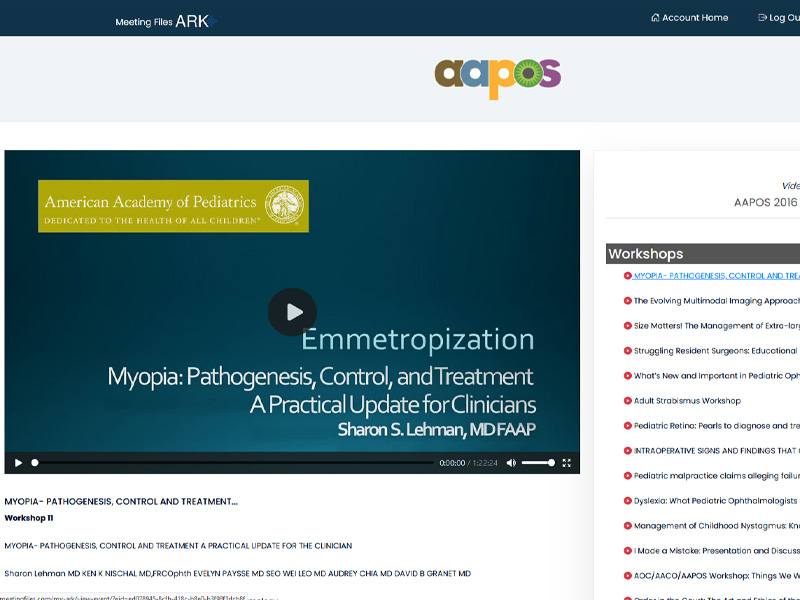This screenshot has width=800, height=600.
Task: Open Struggling Resident Surgeons workshop
Action: pyautogui.click(x=716, y=351)
